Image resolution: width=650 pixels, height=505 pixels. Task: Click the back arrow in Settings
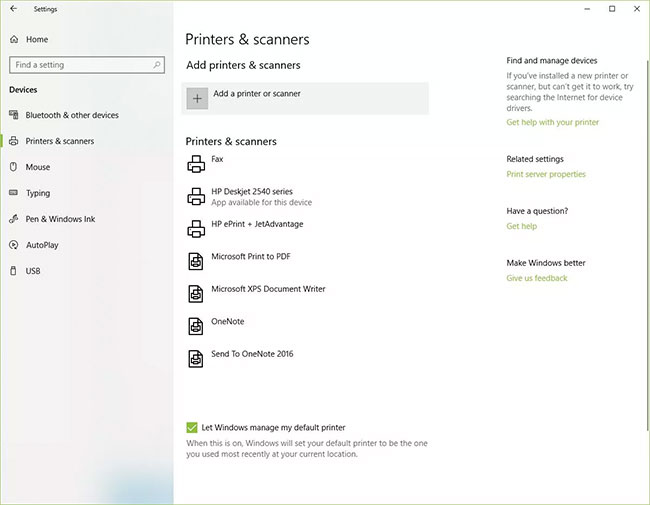click(x=14, y=9)
